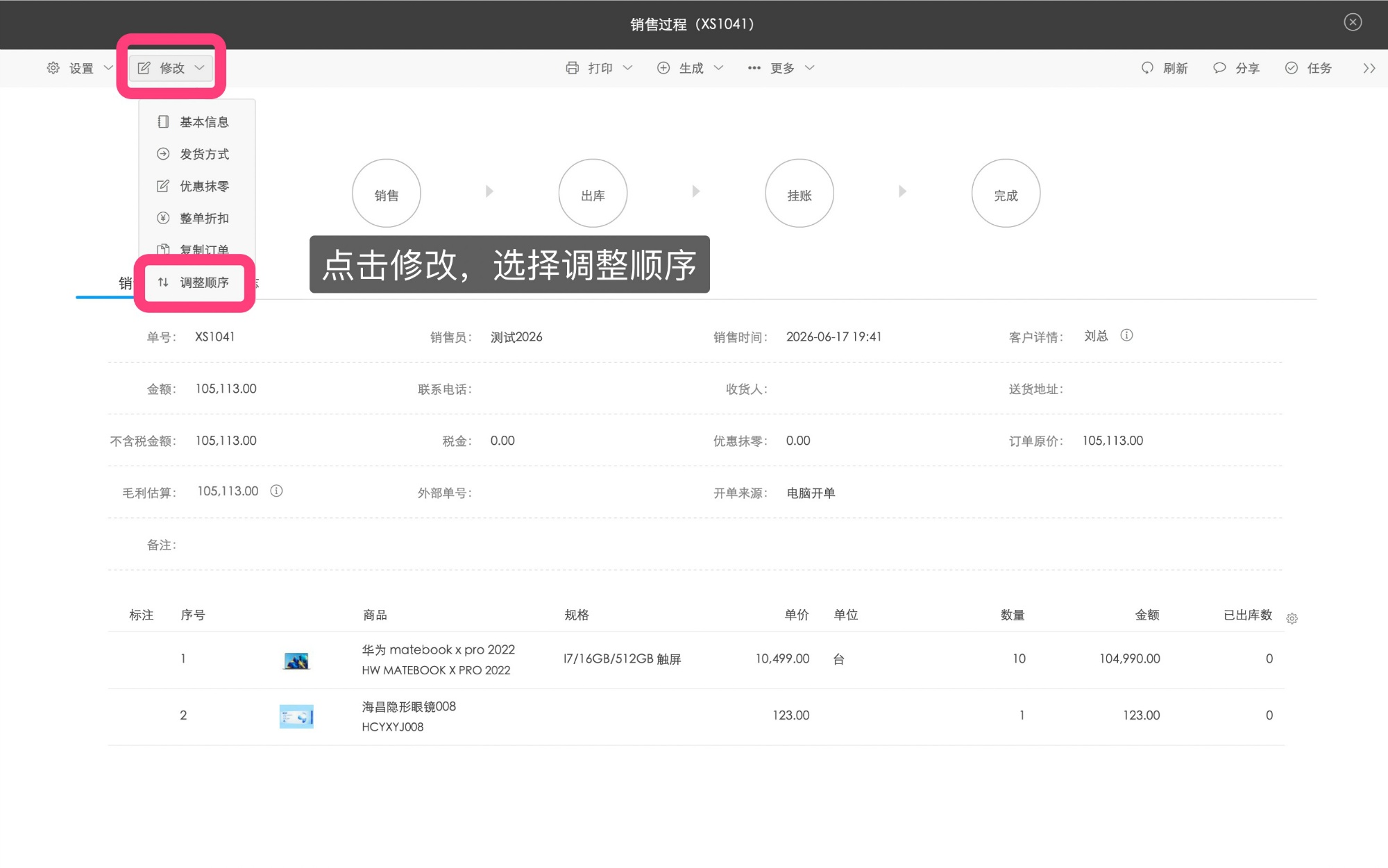This screenshot has height=868, width=1388.
Task: Click the 优惠抹零 pencil icon
Action: 163,186
